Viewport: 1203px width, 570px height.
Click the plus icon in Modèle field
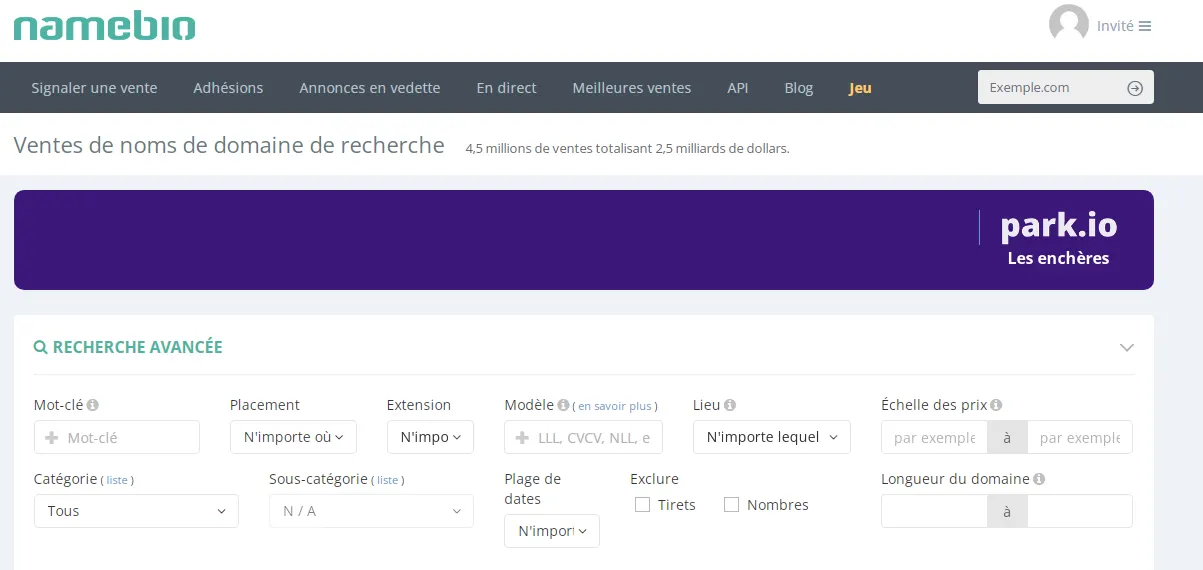coord(522,438)
